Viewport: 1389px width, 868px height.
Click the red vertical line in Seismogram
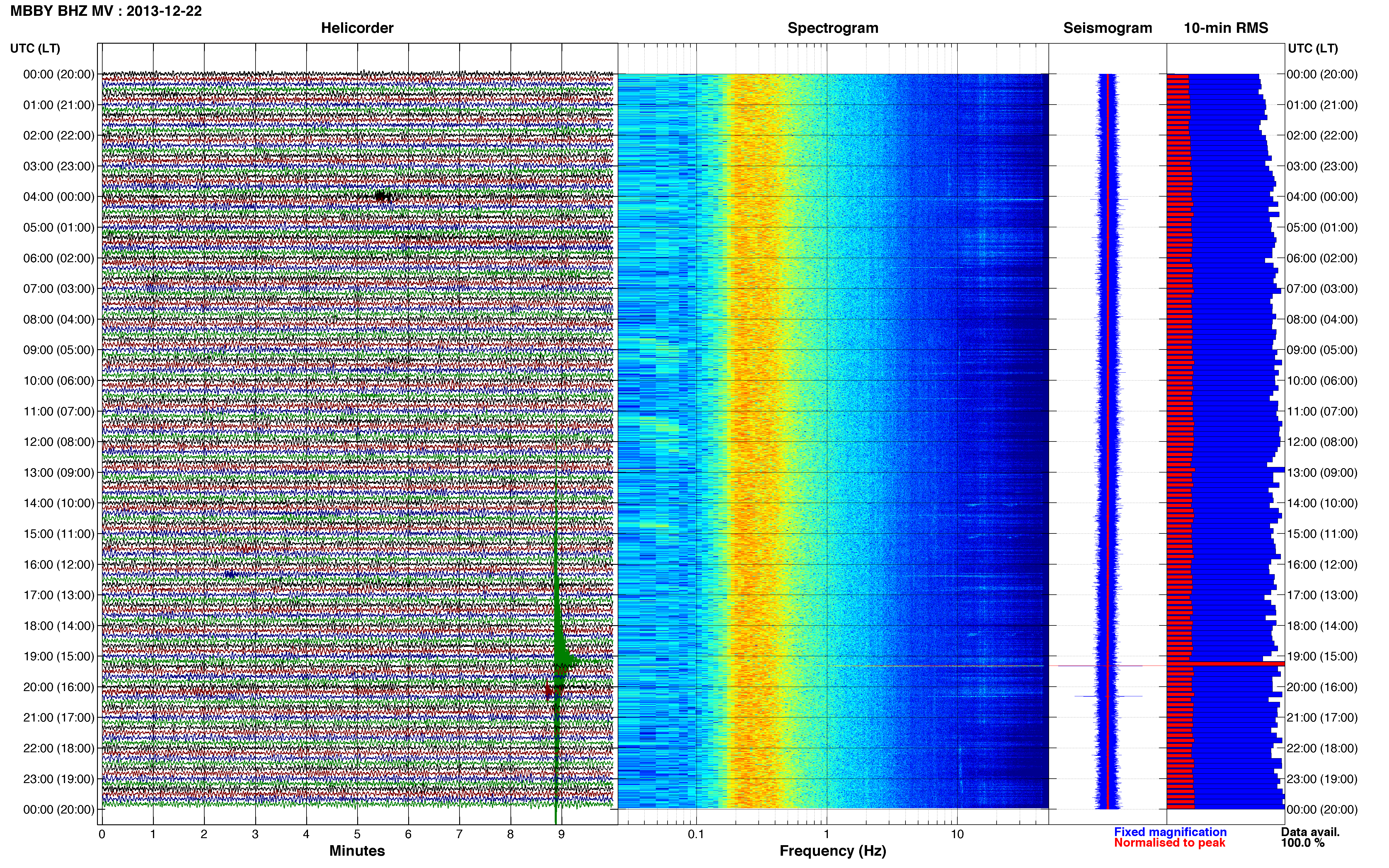pyautogui.click(x=1108, y=441)
